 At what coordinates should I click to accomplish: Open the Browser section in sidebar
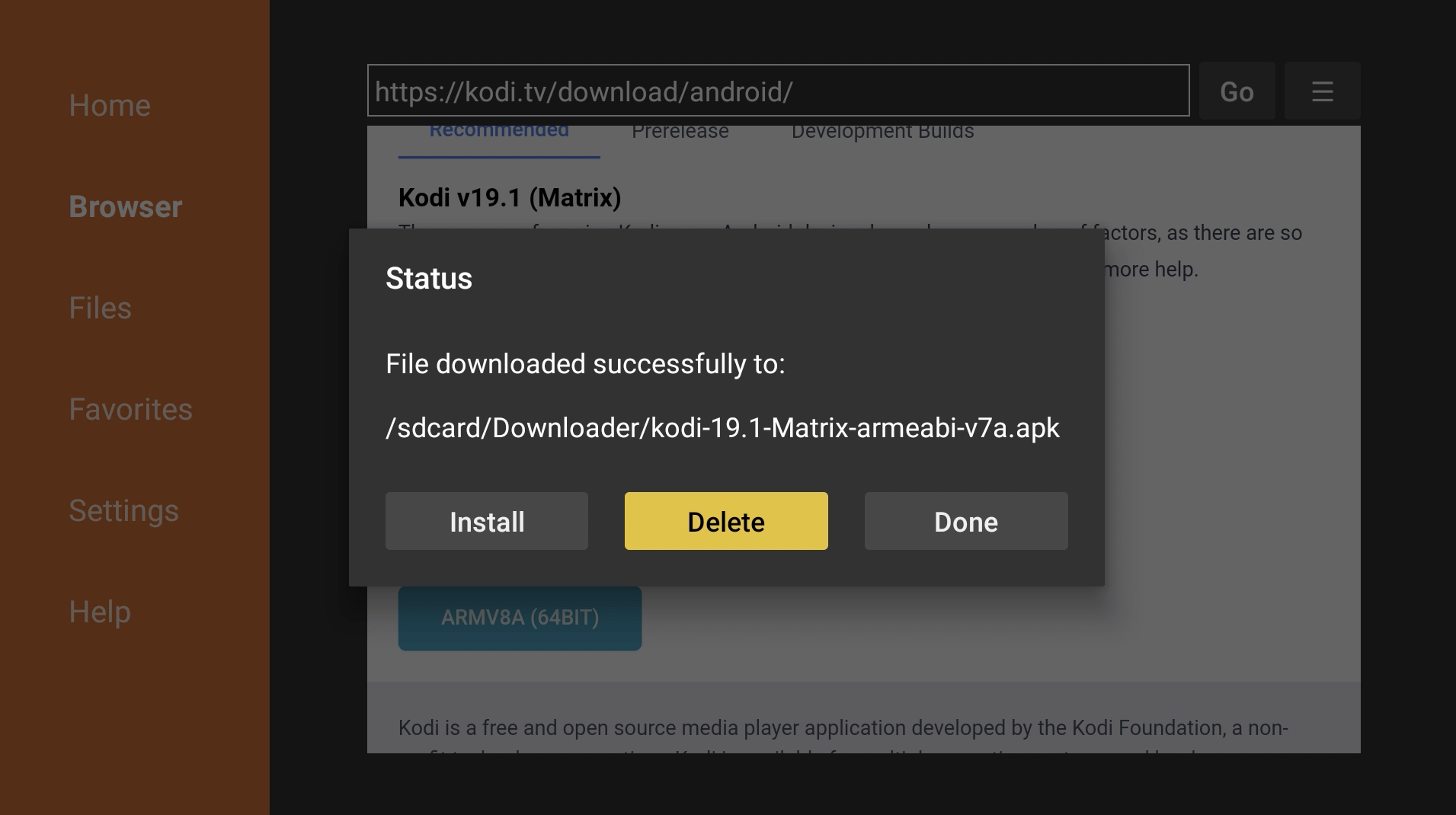tap(126, 206)
